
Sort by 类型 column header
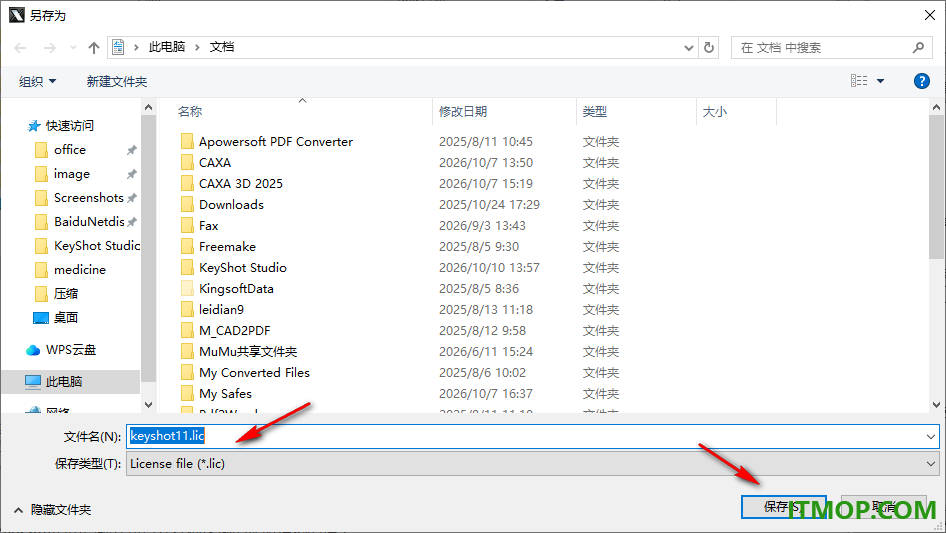coord(594,112)
